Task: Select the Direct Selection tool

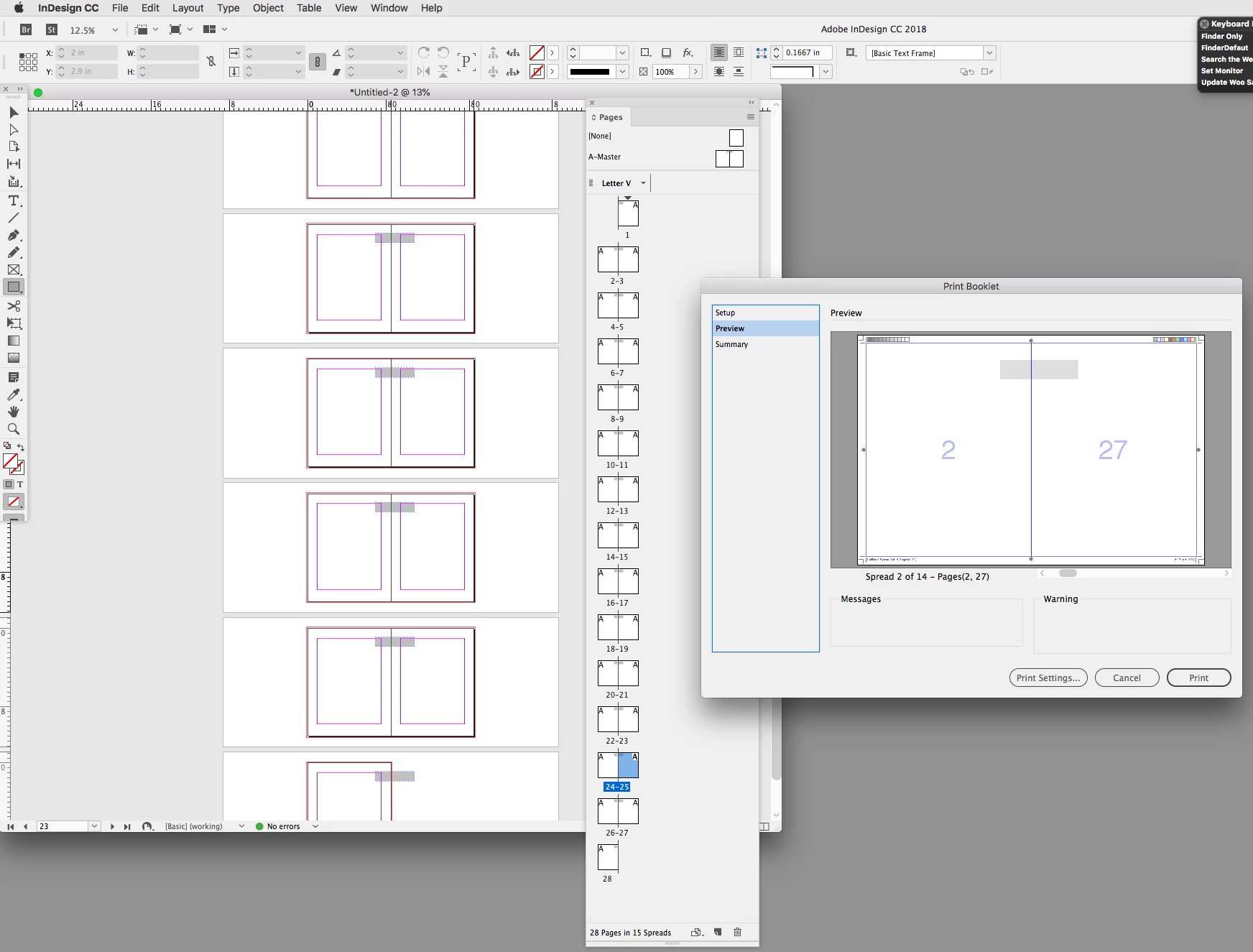Action: [x=14, y=129]
